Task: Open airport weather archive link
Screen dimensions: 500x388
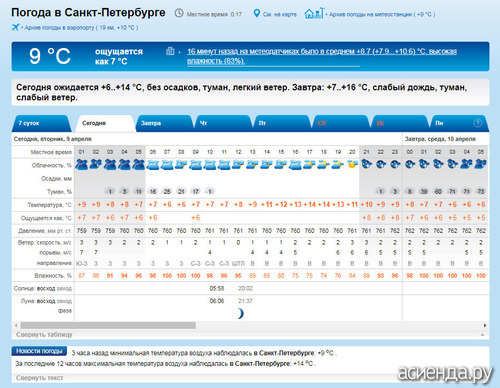Action: coord(81,28)
